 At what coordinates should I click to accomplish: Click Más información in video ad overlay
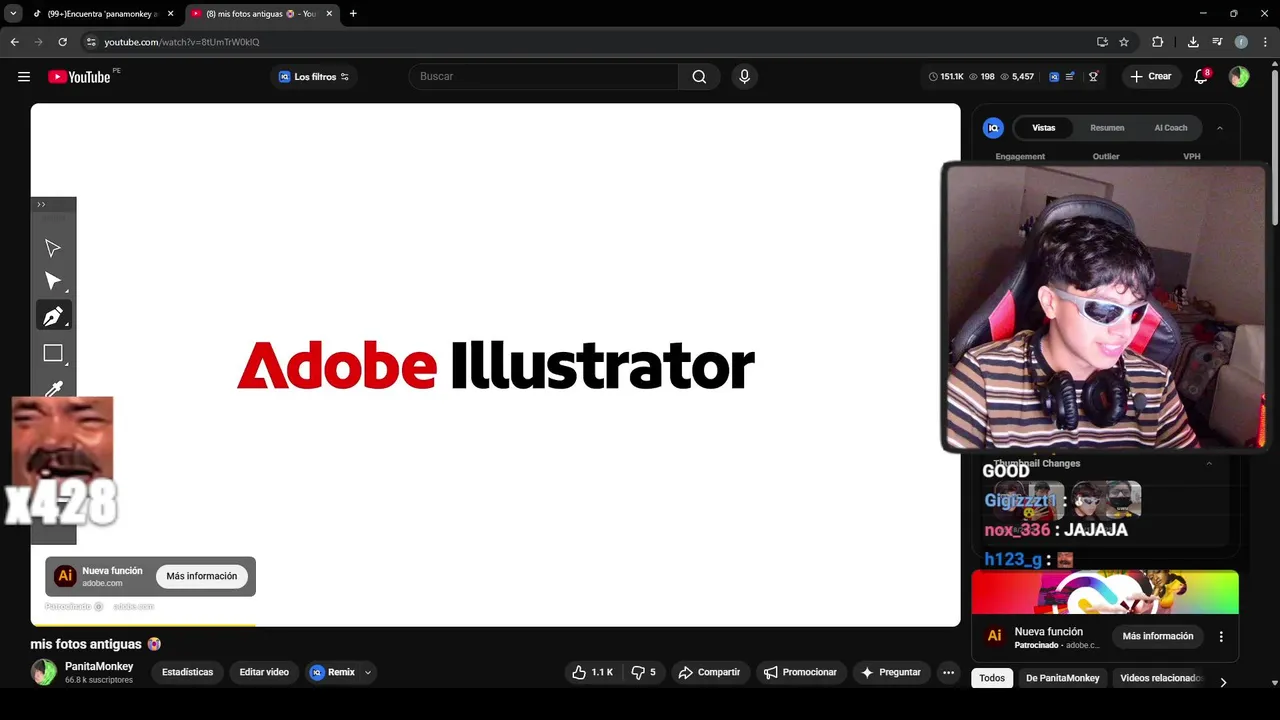(202, 576)
